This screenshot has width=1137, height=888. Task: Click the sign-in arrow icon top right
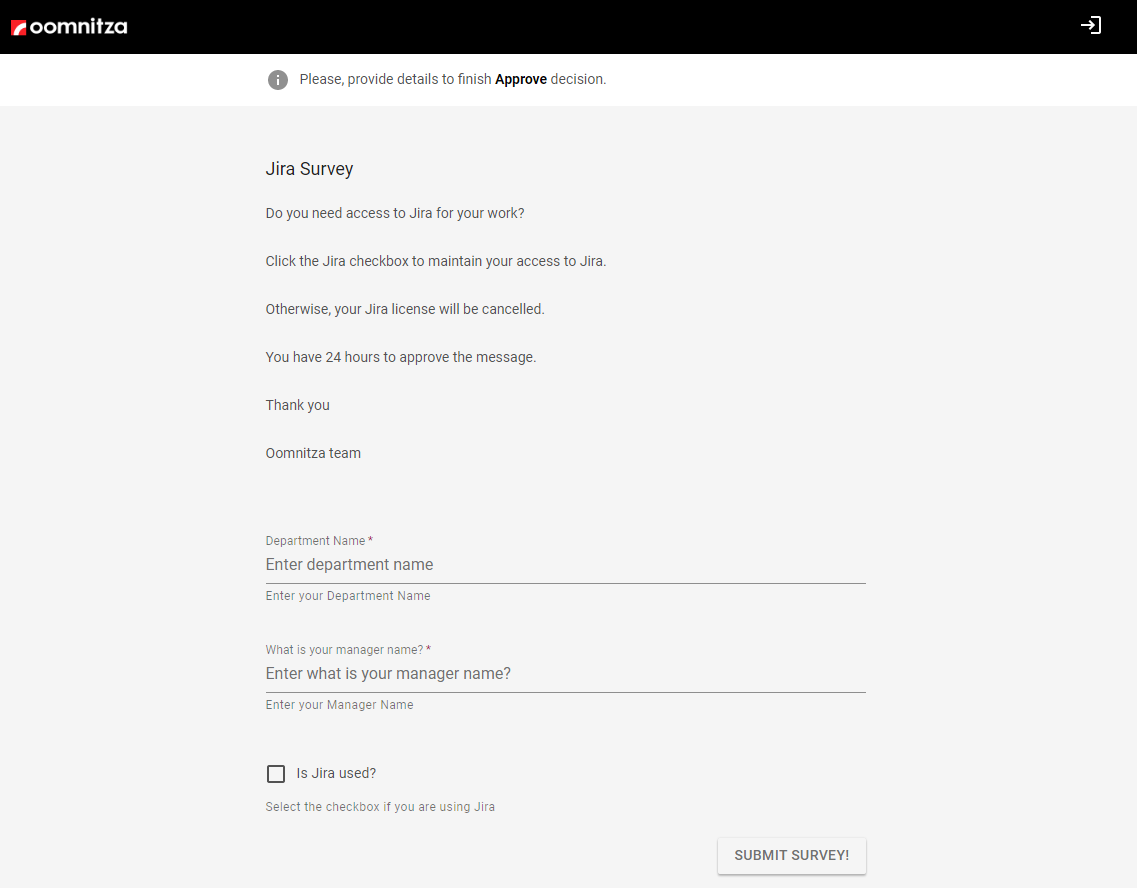[x=1091, y=26]
